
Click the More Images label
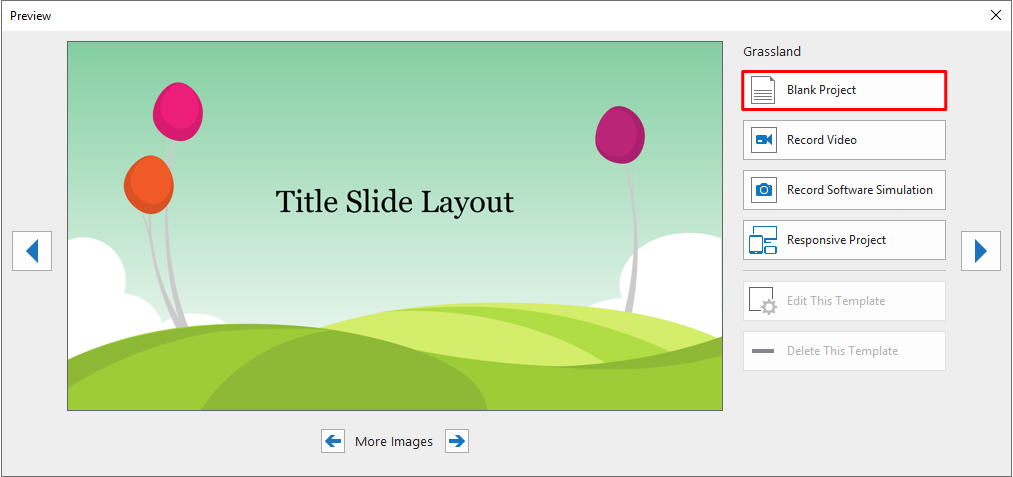(393, 442)
